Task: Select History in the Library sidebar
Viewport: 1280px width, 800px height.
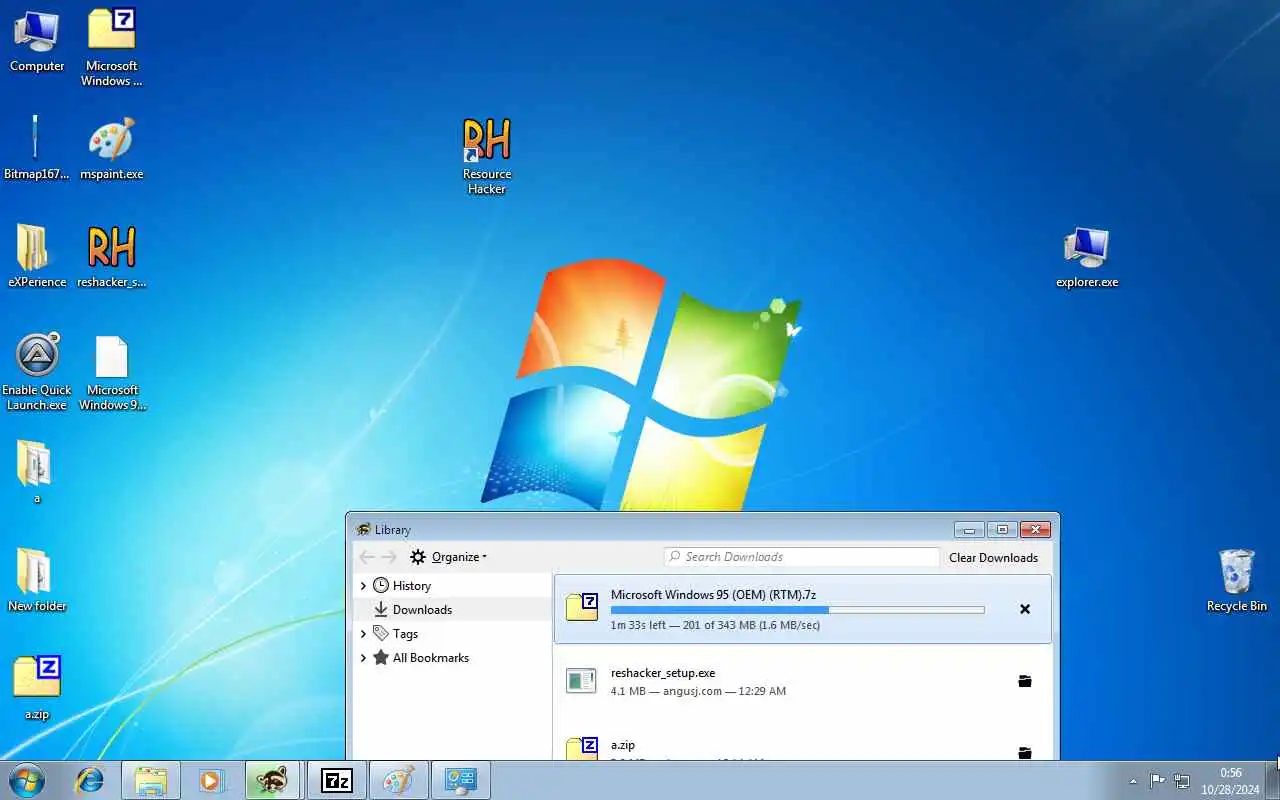Action: 411,586
